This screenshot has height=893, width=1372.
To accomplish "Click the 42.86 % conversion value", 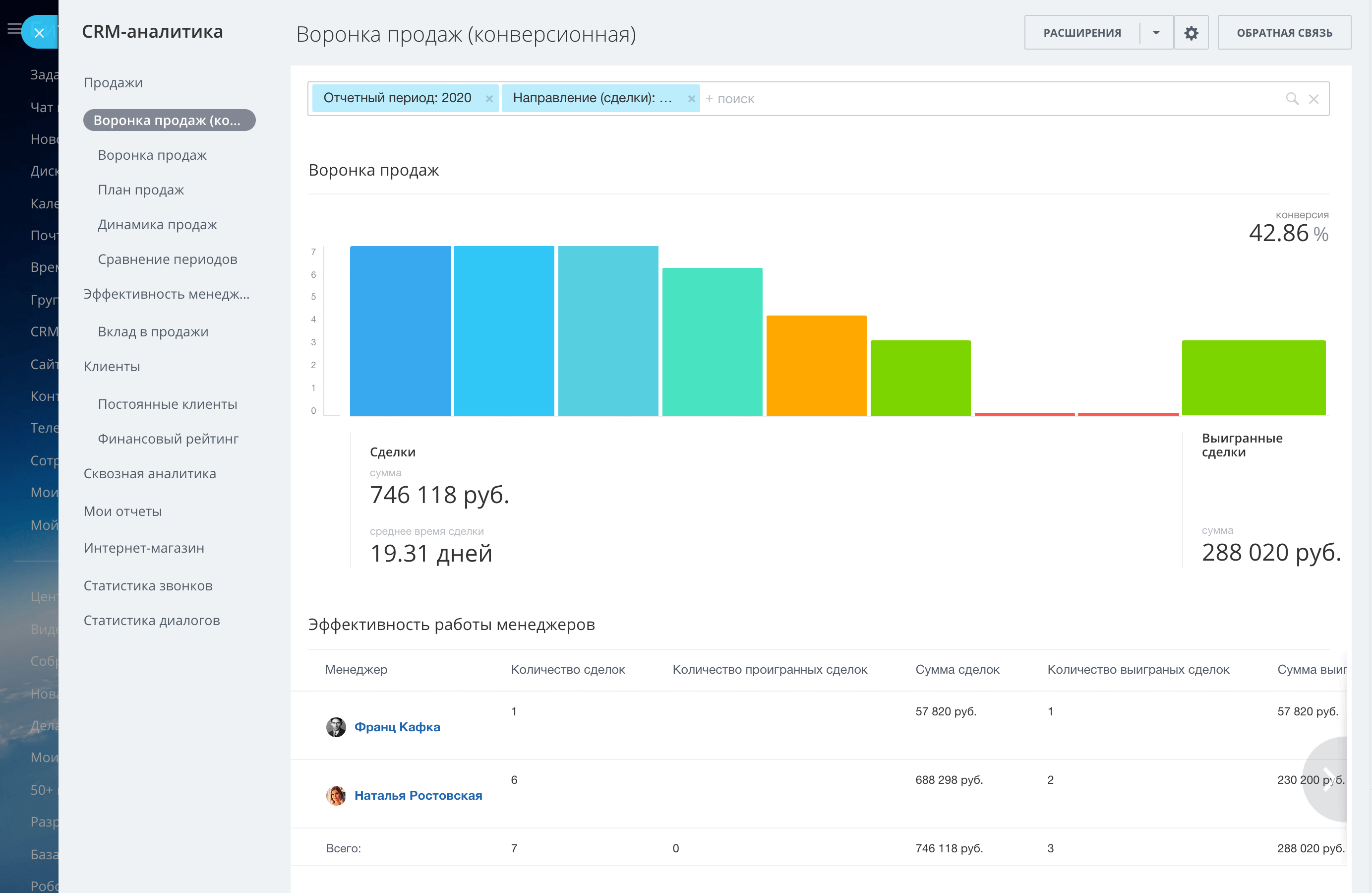I will click(1288, 233).
